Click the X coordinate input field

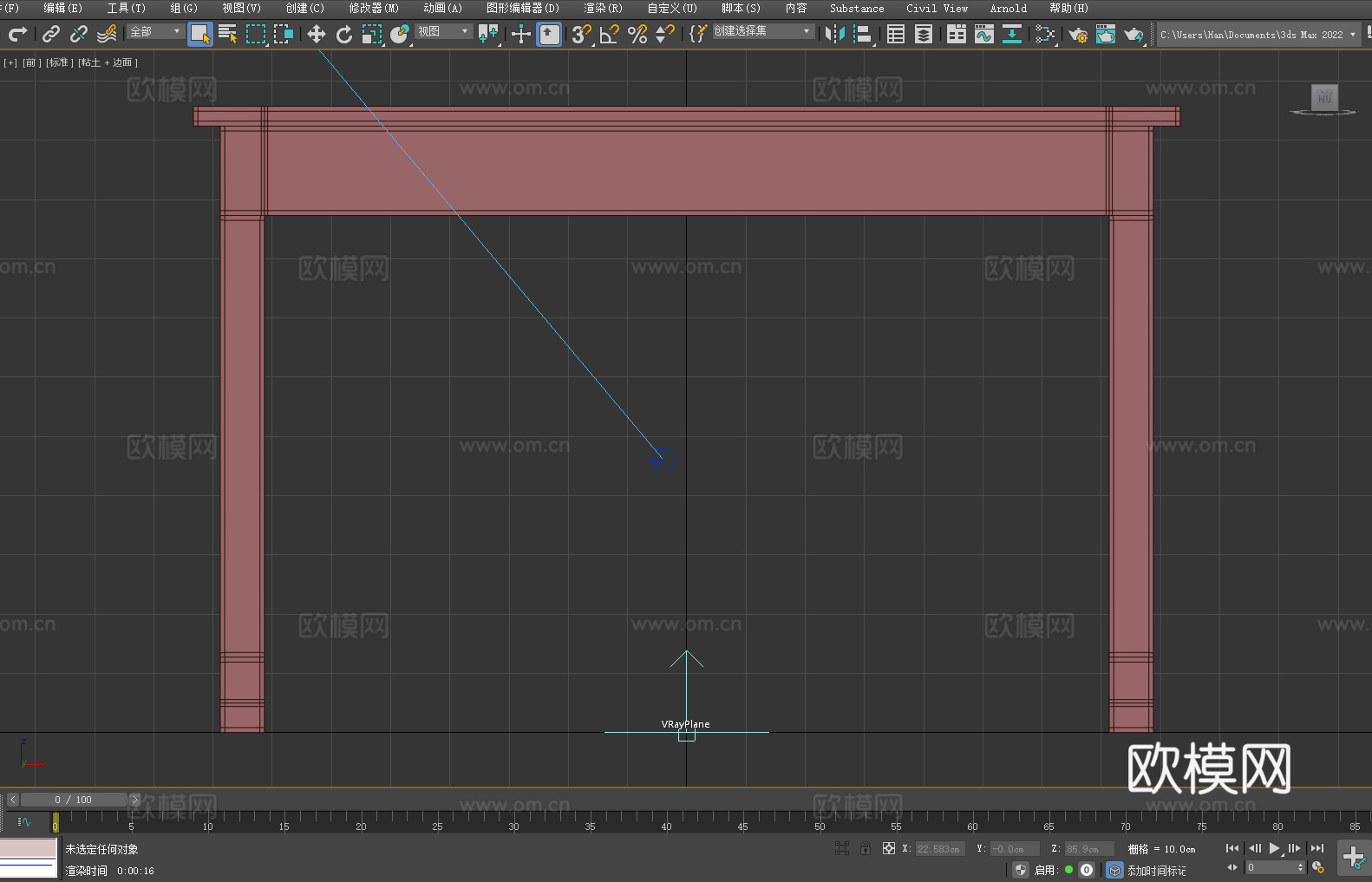point(940,849)
